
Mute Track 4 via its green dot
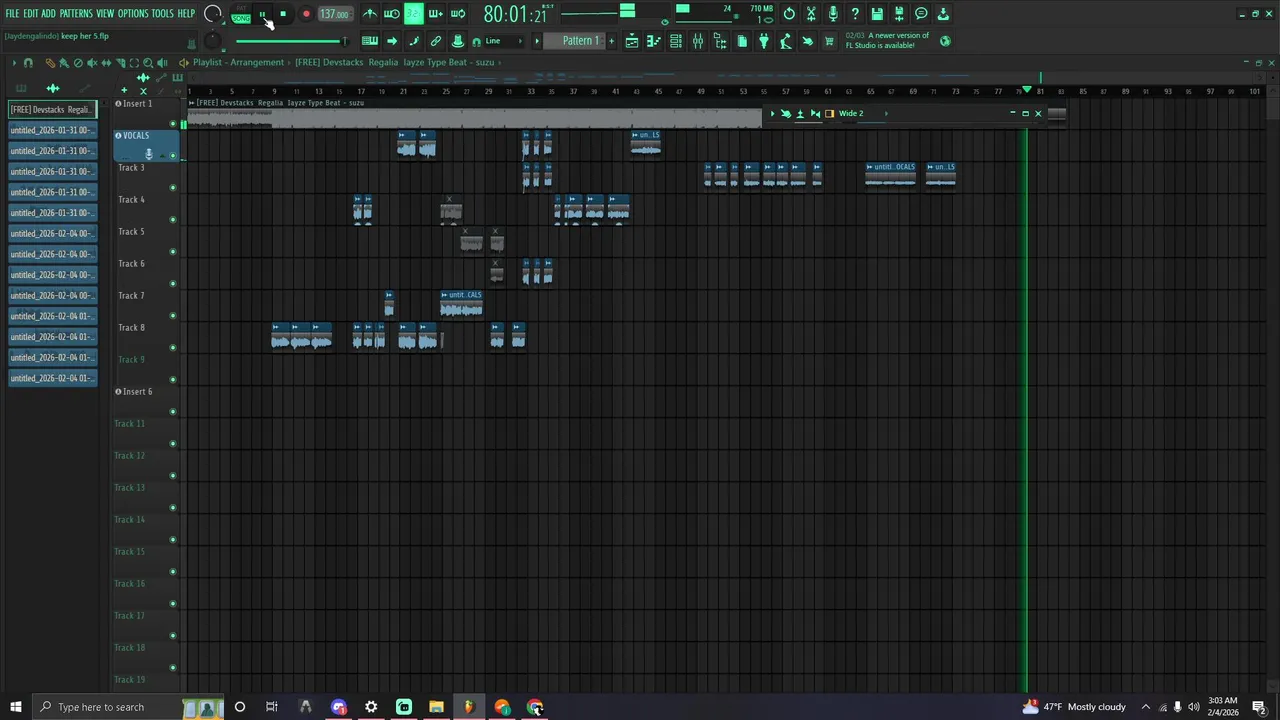[173, 220]
